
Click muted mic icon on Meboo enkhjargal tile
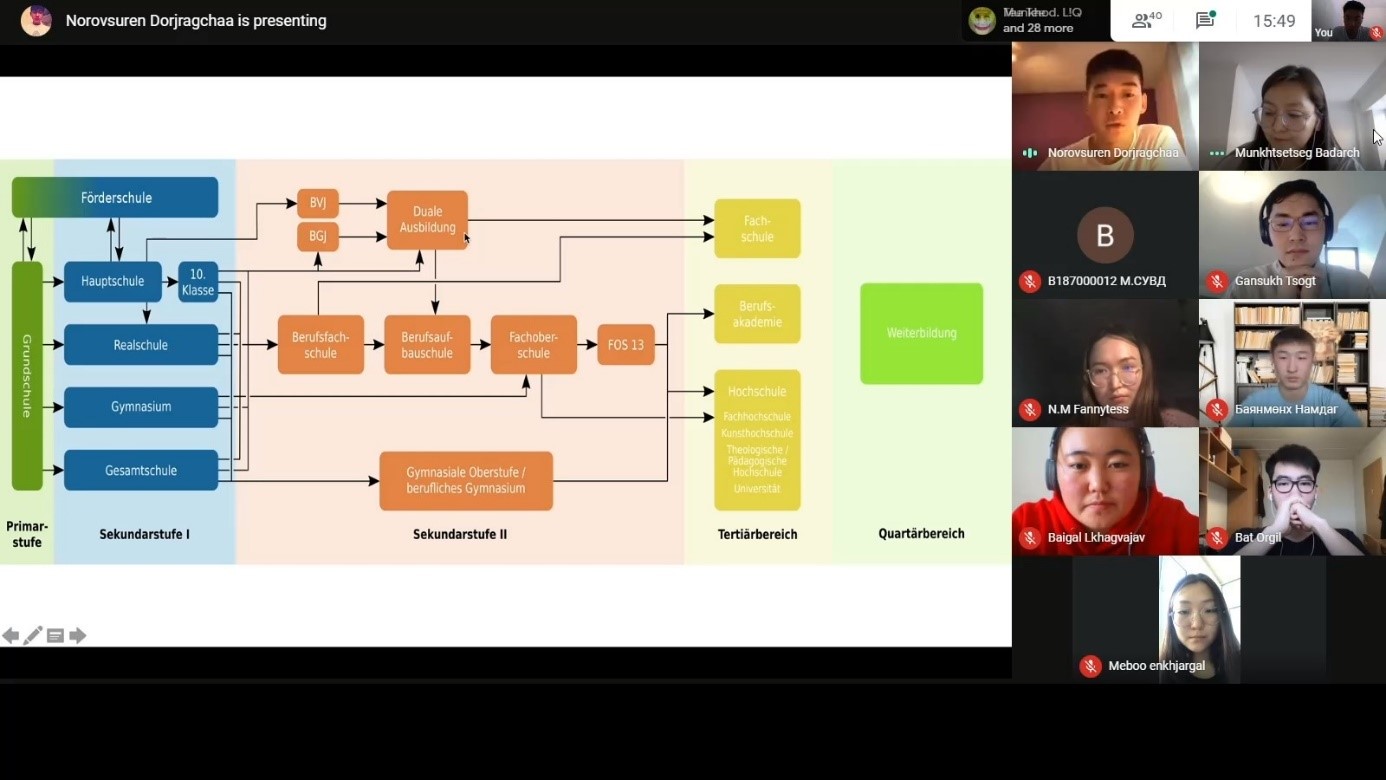click(x=1091, y=666)
